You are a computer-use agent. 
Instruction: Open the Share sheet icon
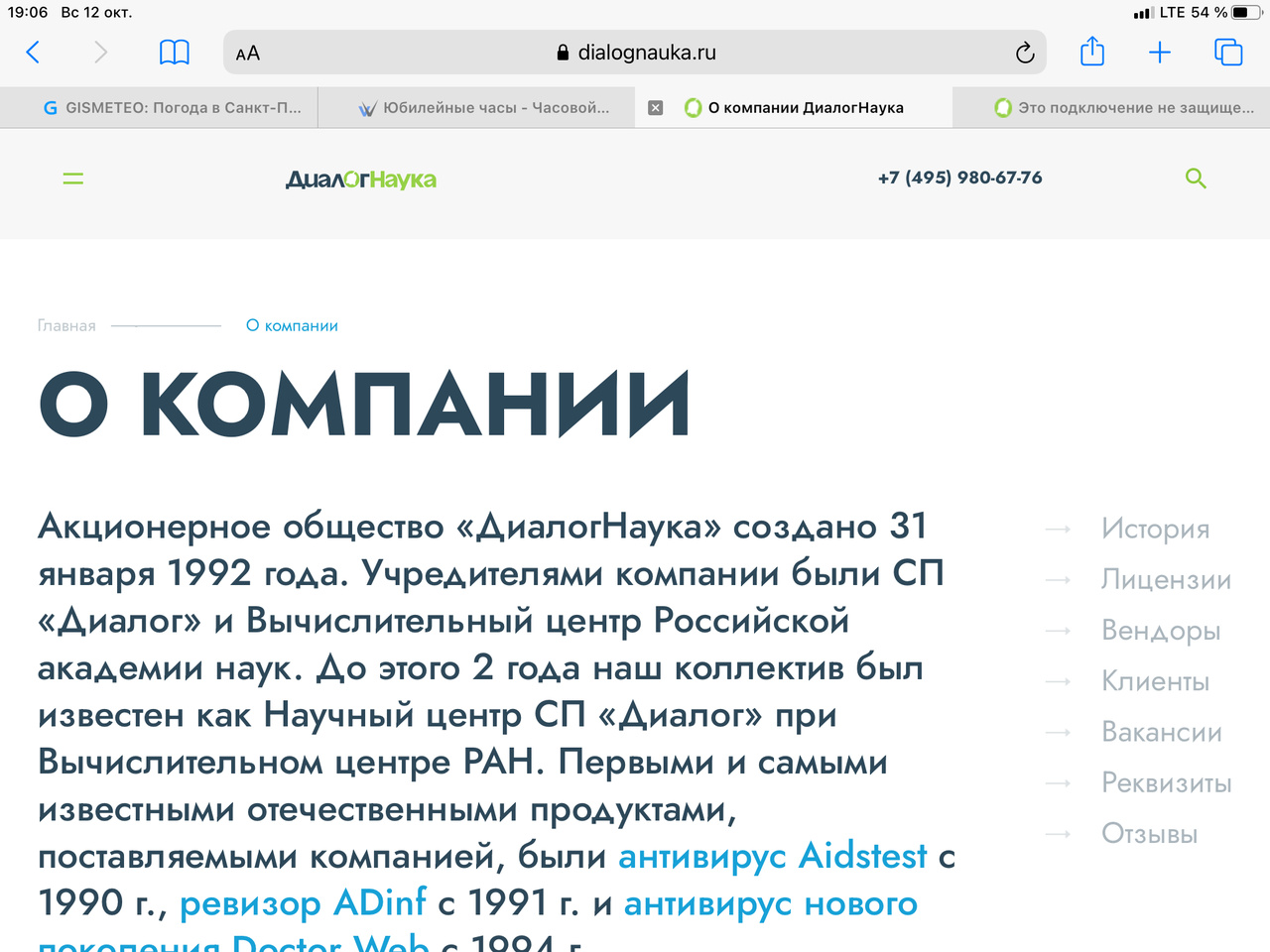pos(1091,52)
